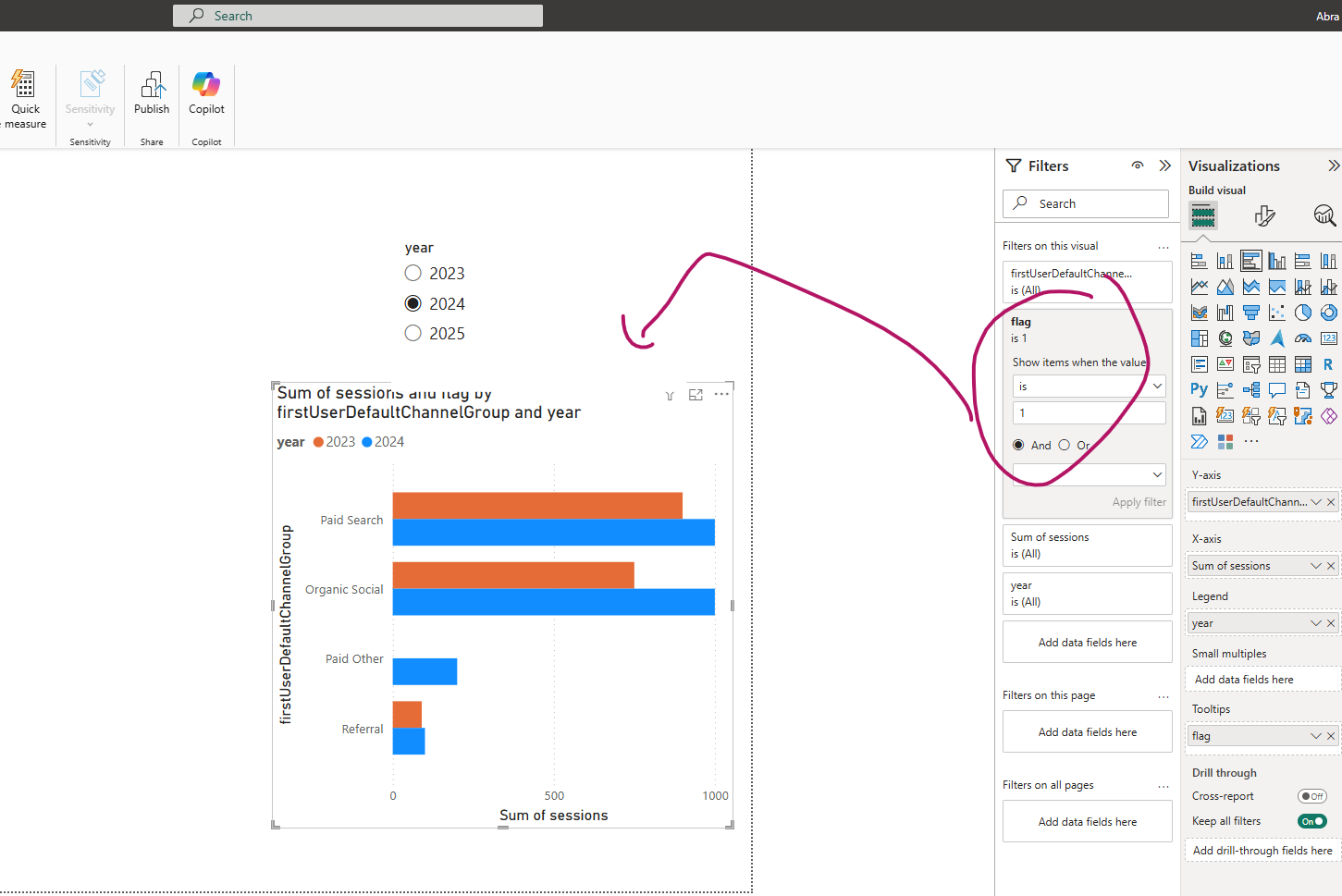The height and width of the screenshot is (896, 1342).
Task: Expand the Sum of sessions filter card
Action: [1088, 546]
